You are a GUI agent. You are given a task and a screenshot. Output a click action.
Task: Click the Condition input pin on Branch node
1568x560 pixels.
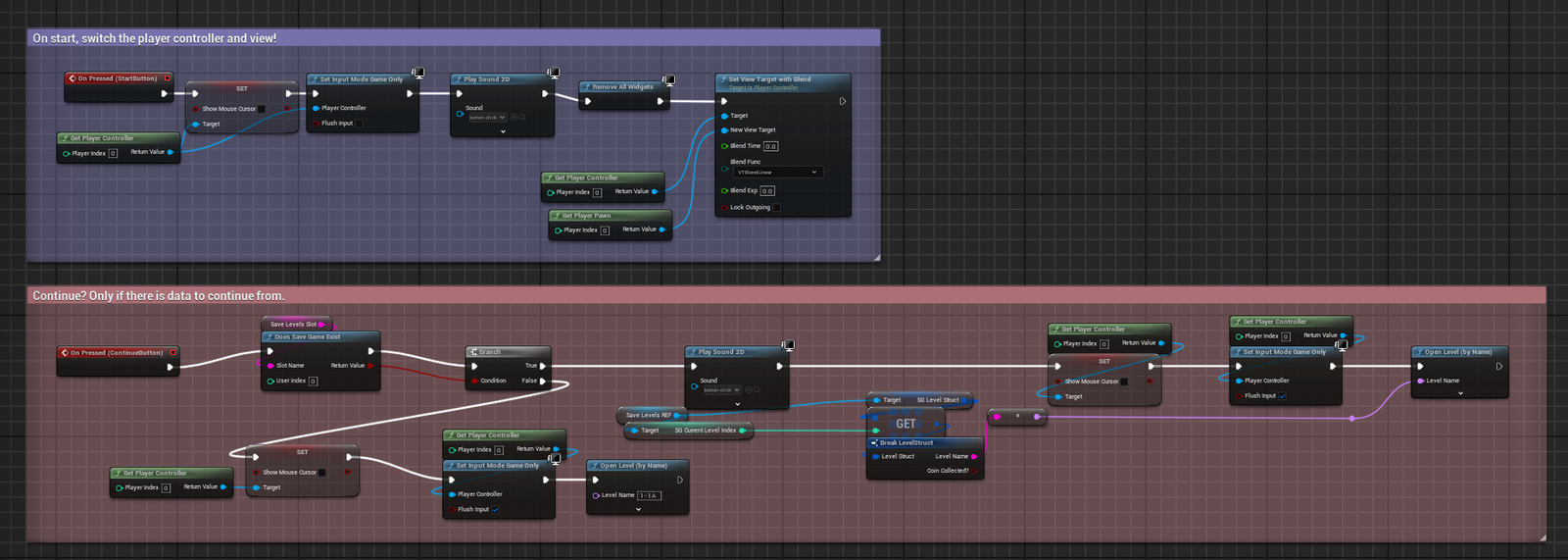pyautogui.click(x=475, y=381)
